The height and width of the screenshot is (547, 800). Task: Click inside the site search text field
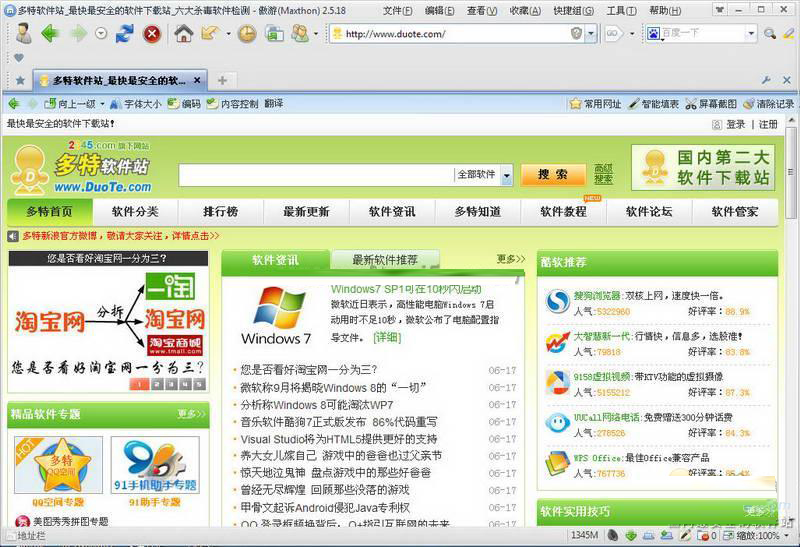click(316, 175)
